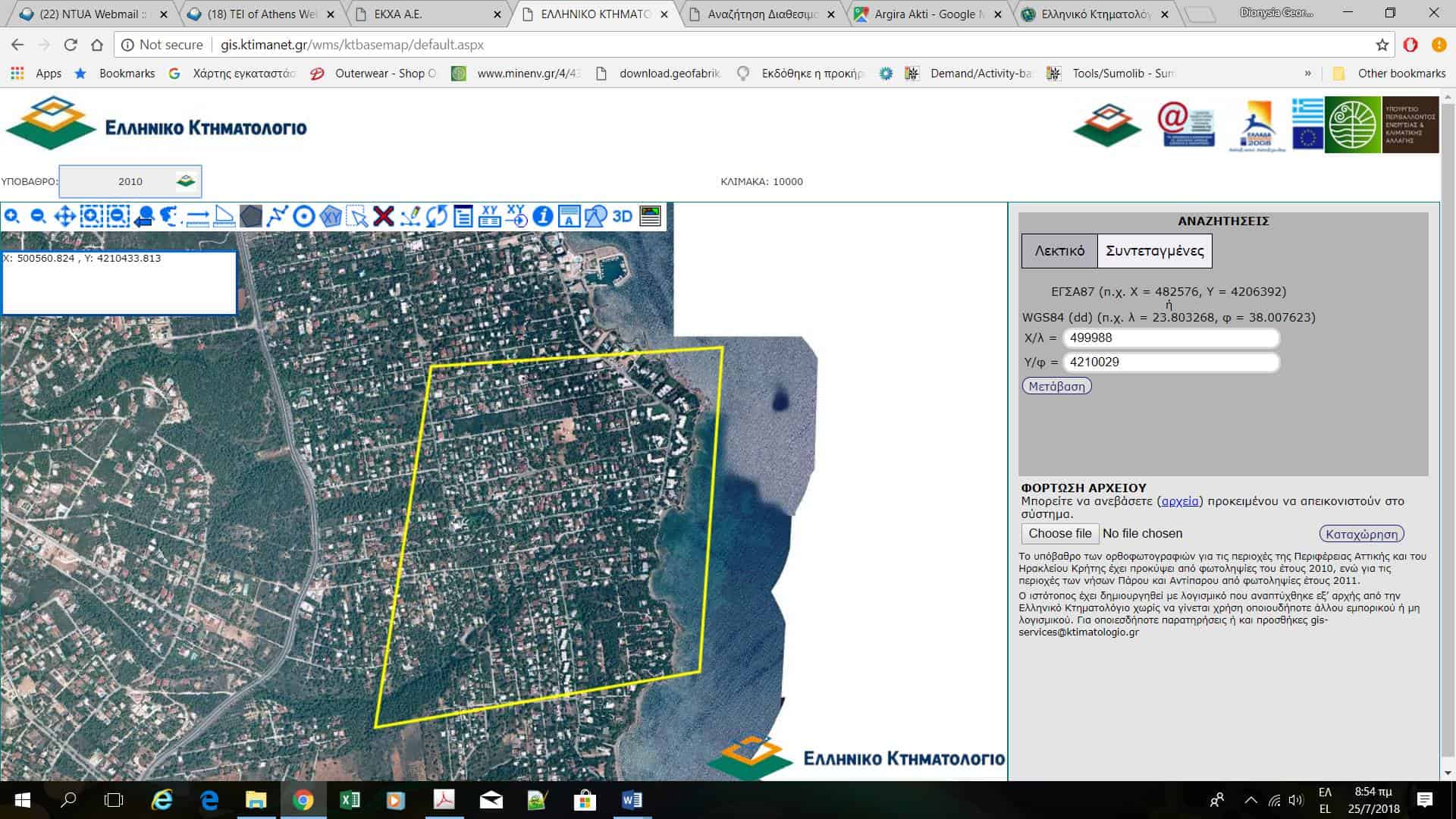The image size is (1456, 819).
Task: Activate the pan map arrows tool
Action: click(x=64, y=217)
